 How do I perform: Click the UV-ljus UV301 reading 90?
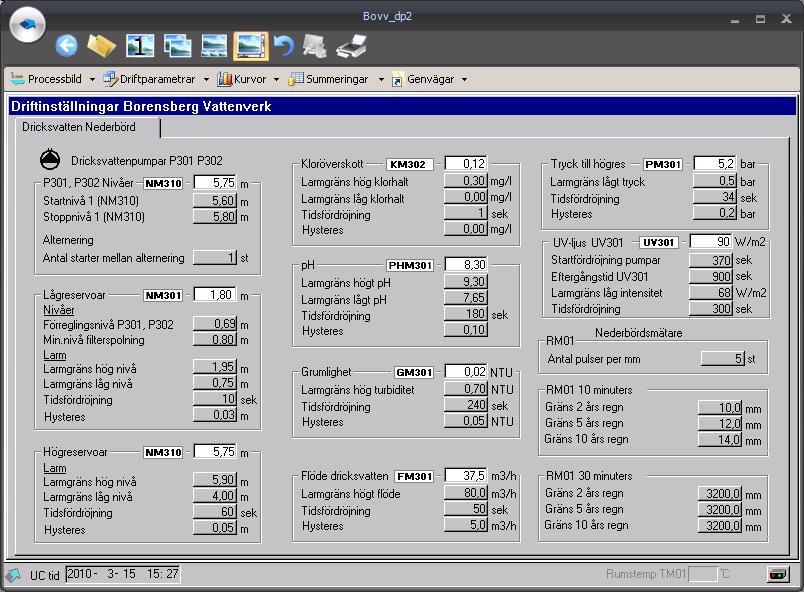click(x=711, y=242)
